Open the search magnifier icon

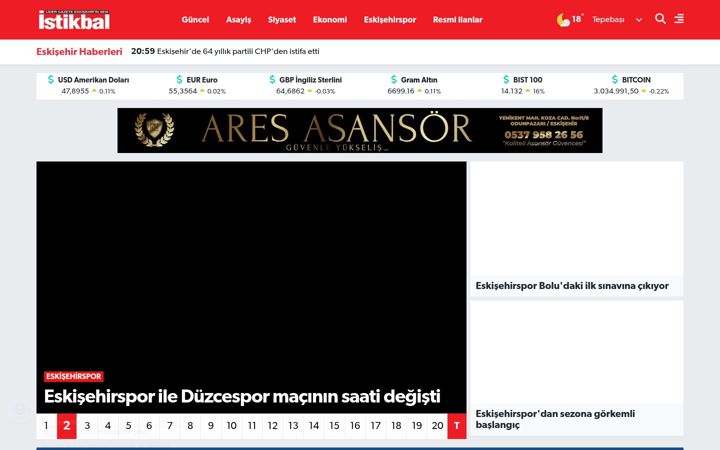coord(660,19)
